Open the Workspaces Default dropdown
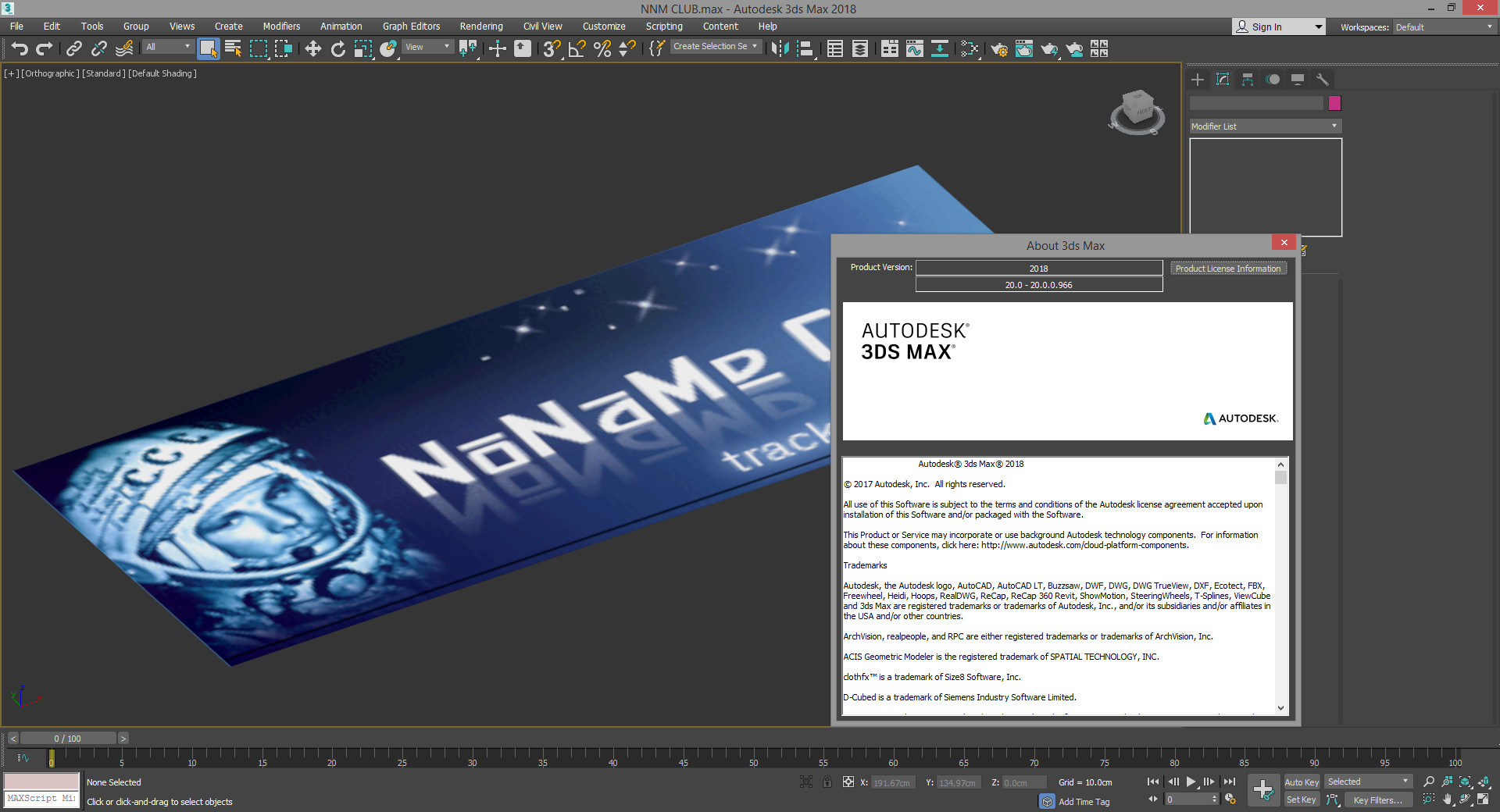The width and height of the screenshot is (1500, 812). (1445, 27)
